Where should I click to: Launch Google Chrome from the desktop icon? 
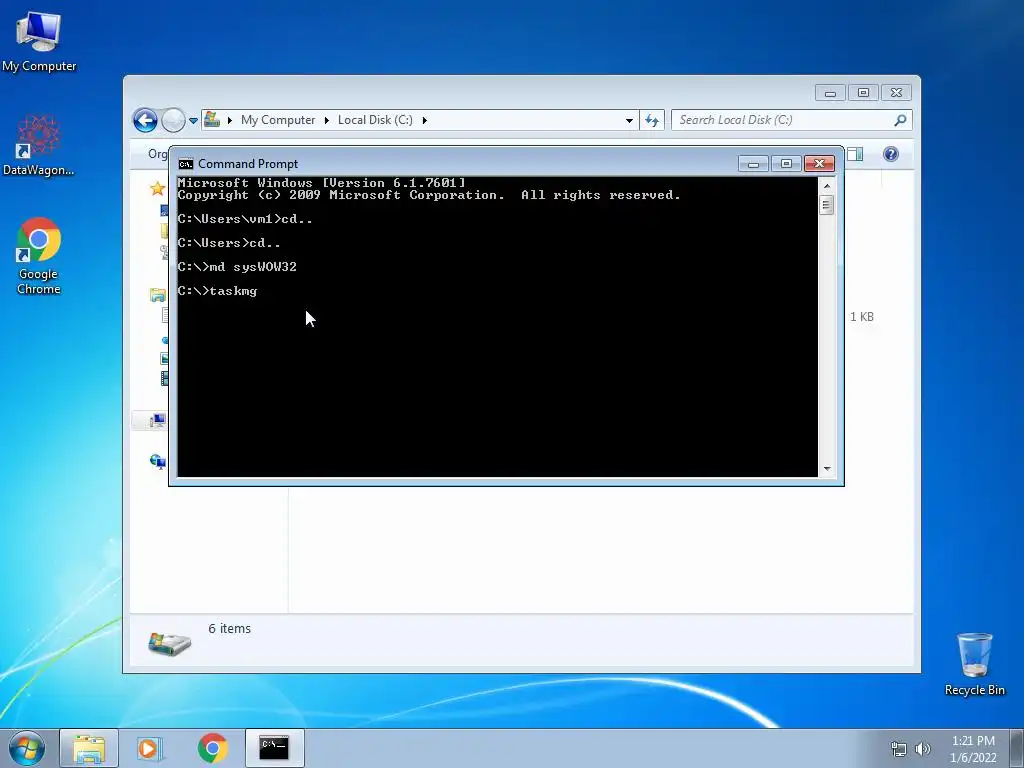pyautogui.click(x=39, y=255)
